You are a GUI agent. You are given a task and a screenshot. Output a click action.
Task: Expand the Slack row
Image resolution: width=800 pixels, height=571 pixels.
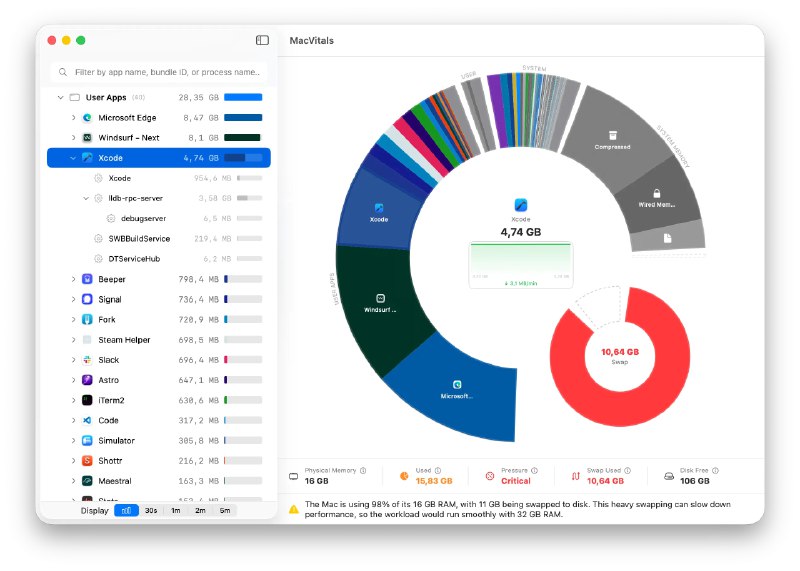(x=73, y=360)
